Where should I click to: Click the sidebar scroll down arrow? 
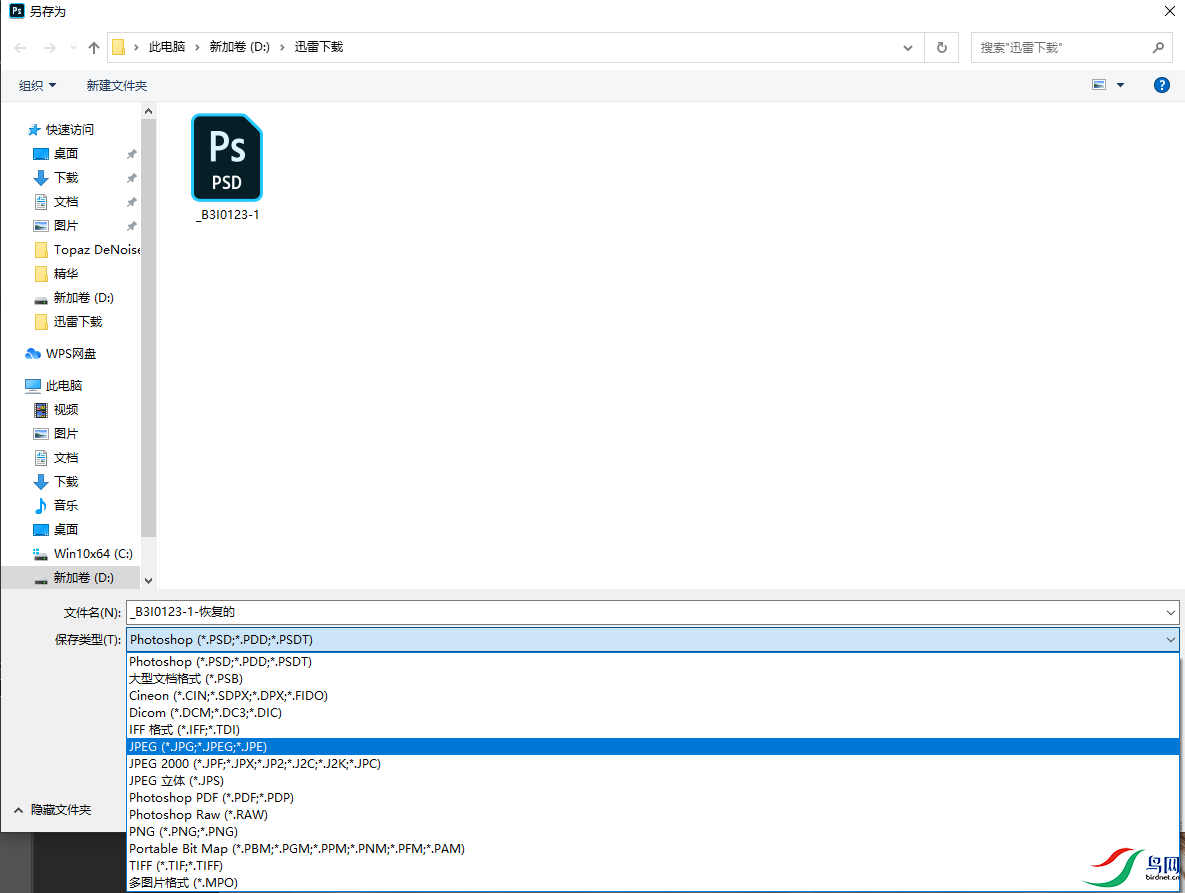[x=148, y=580]
